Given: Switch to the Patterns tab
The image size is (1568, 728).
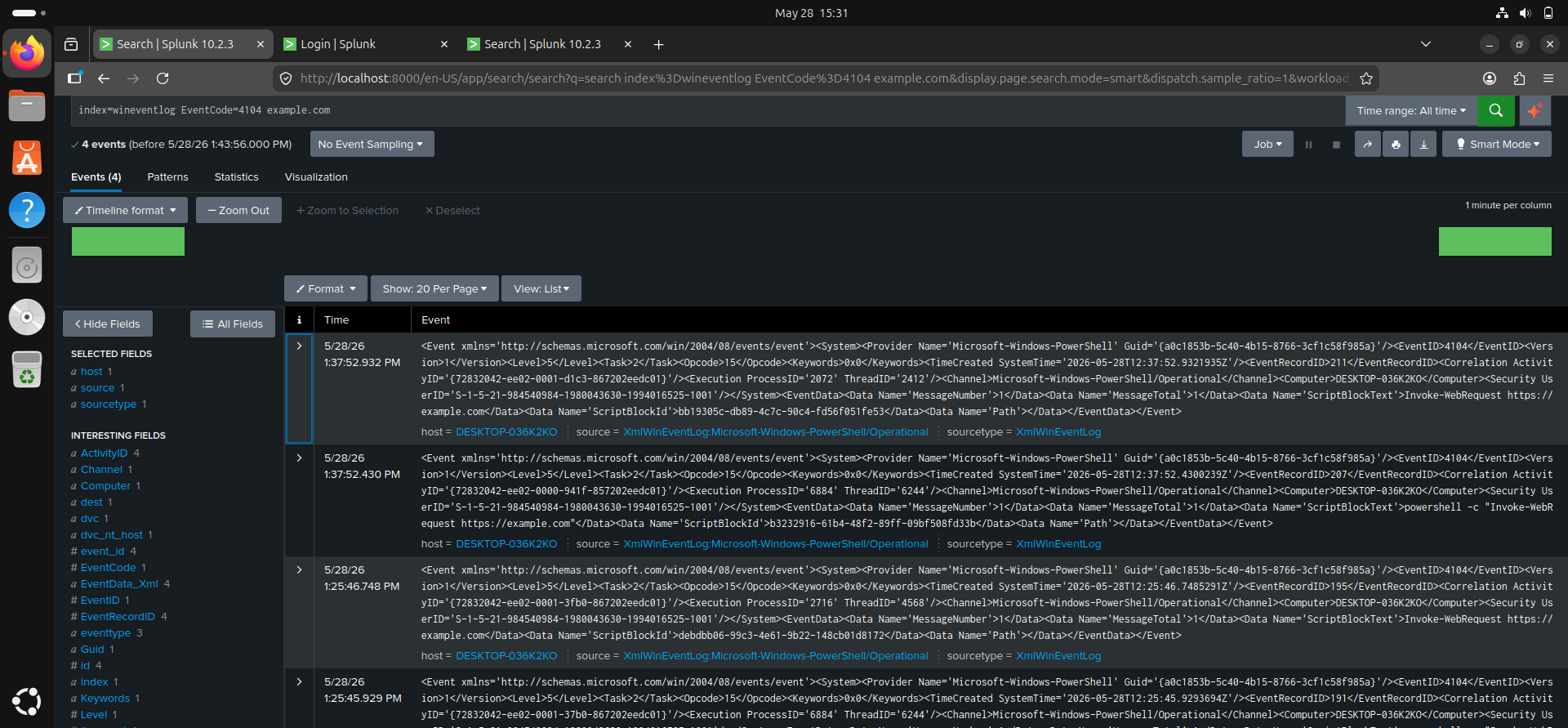Looking at the screenshot, I should [167, 176].
